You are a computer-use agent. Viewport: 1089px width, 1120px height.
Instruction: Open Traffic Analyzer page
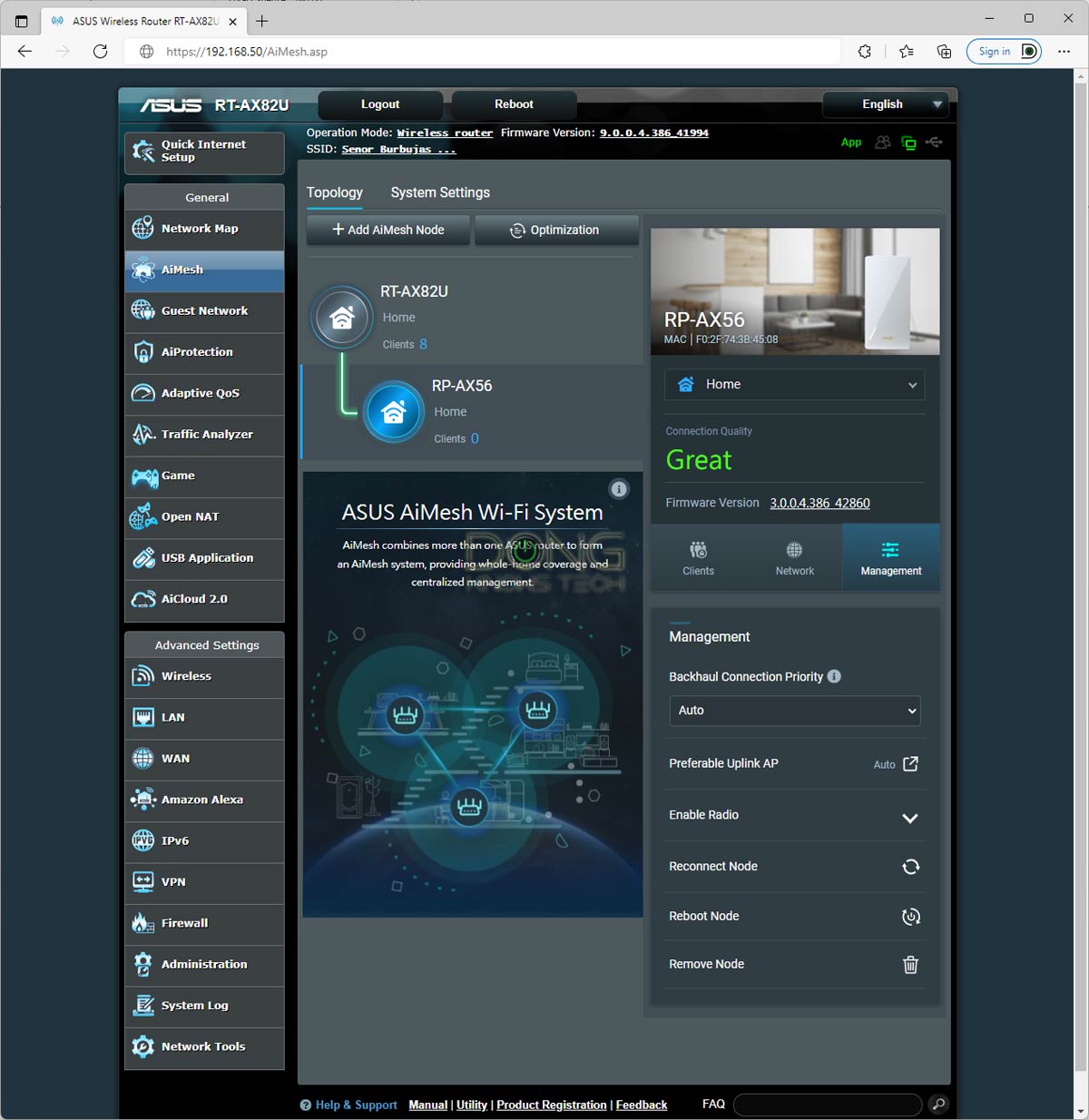pyautogui.click(x=204, y=434)
